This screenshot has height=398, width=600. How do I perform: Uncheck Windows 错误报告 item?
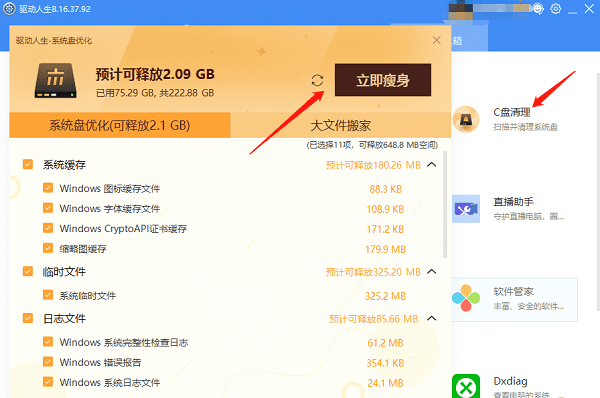(48, 362)
